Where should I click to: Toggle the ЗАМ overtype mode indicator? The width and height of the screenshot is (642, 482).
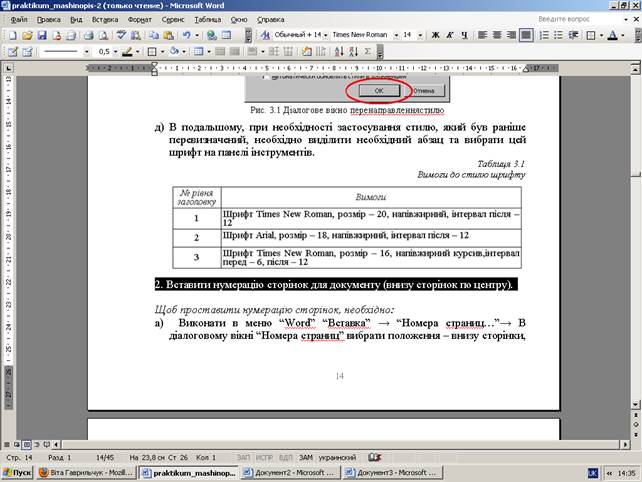pyautogui.click(x=305, y=457)
